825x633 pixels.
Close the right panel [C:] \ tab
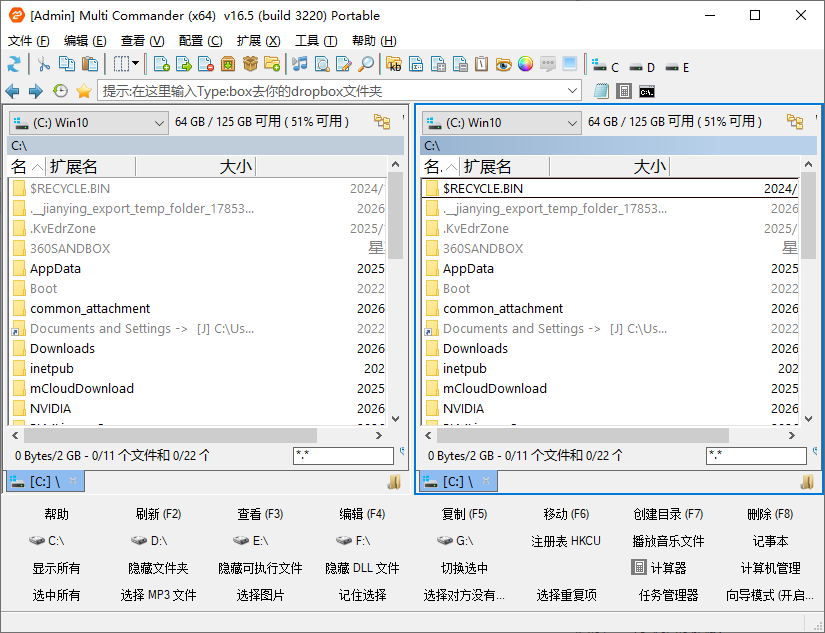[486, 480]
